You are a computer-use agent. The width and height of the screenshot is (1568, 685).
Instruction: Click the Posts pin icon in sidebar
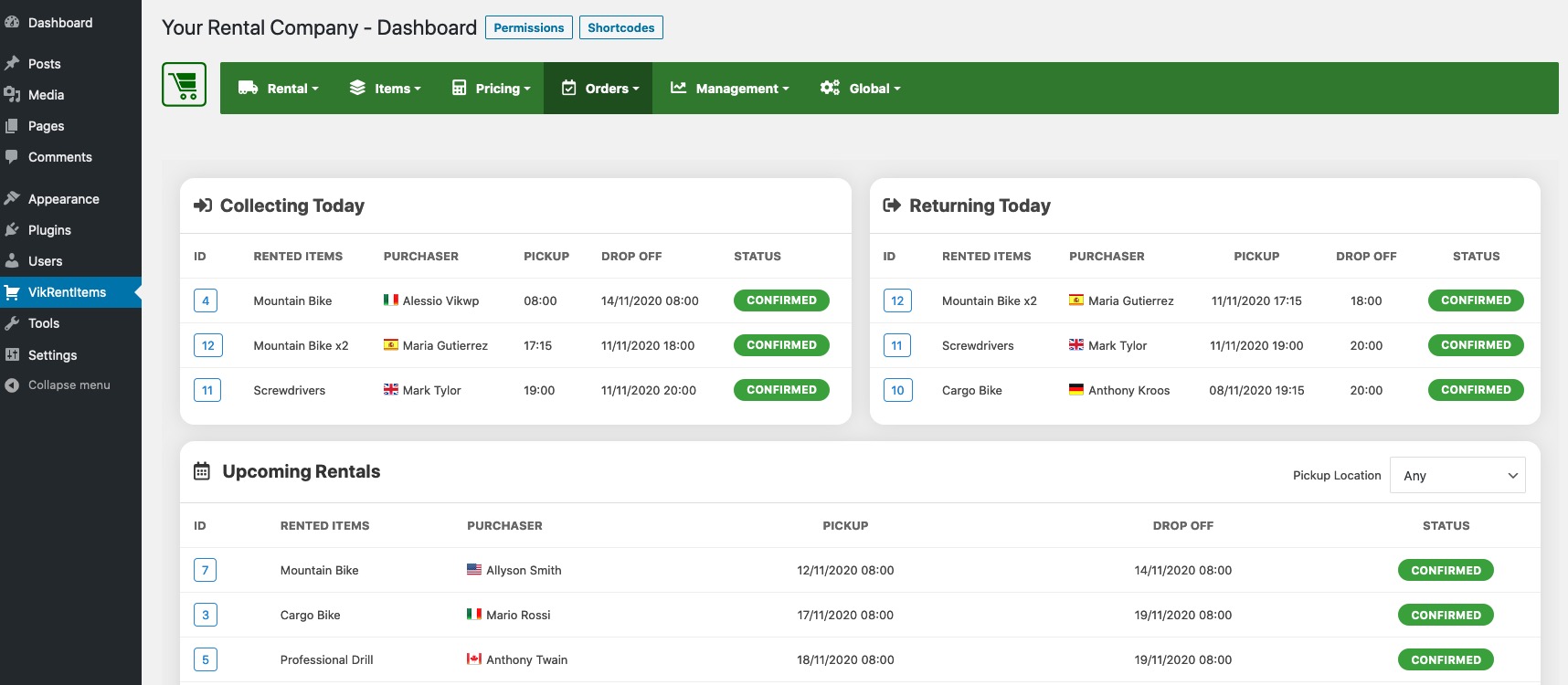(x=12, y=64)
